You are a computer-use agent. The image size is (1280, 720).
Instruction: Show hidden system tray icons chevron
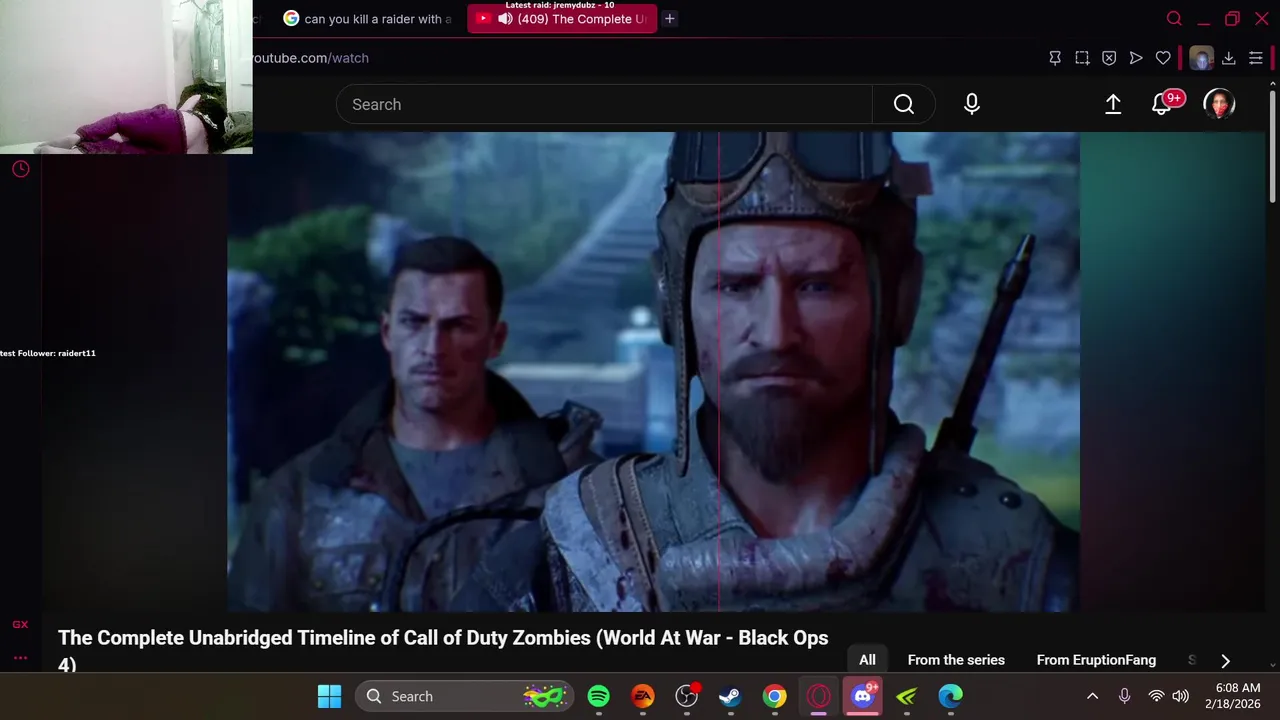click(1092, 696)
